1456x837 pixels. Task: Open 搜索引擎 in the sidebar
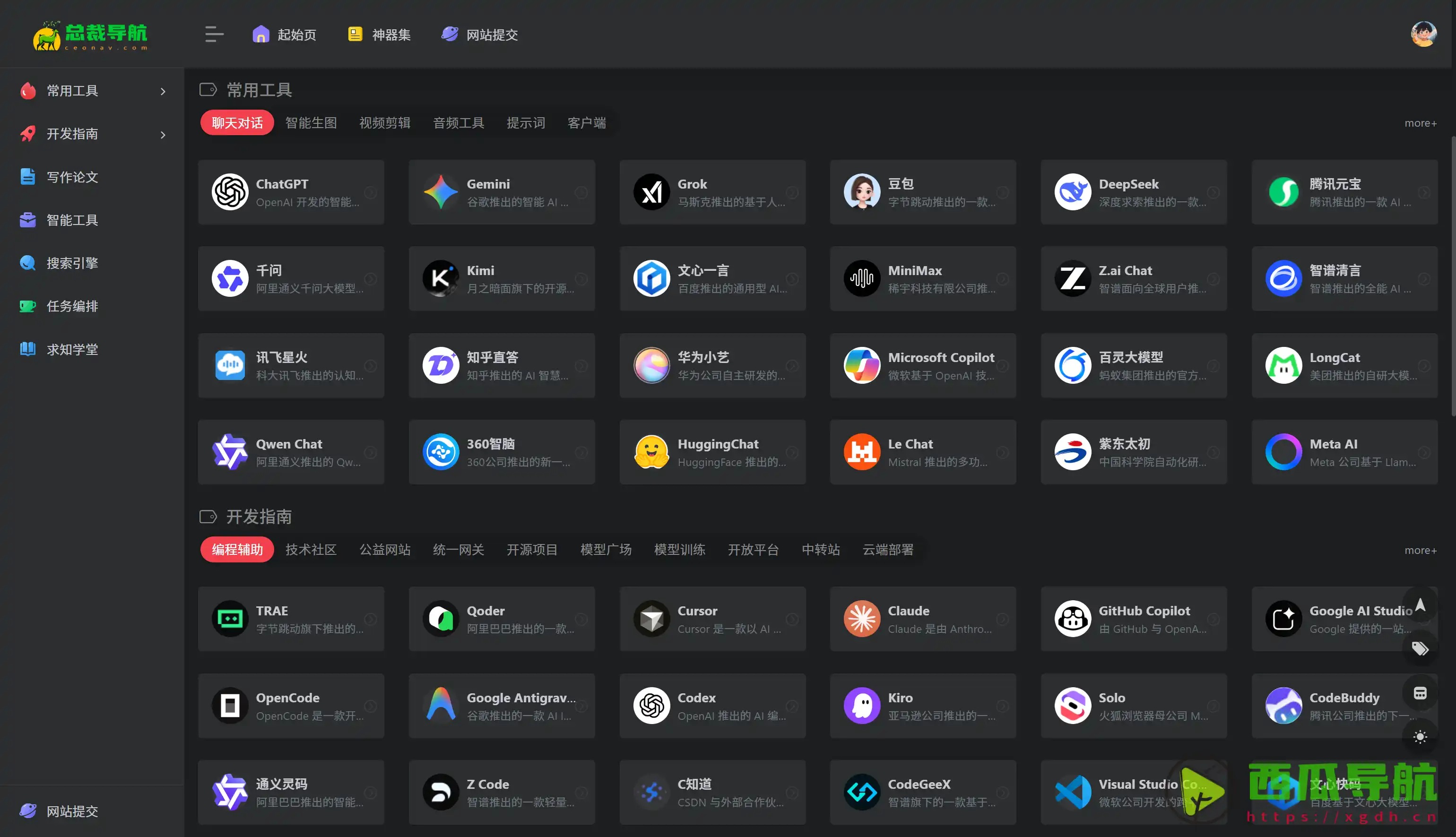(72, 263)
